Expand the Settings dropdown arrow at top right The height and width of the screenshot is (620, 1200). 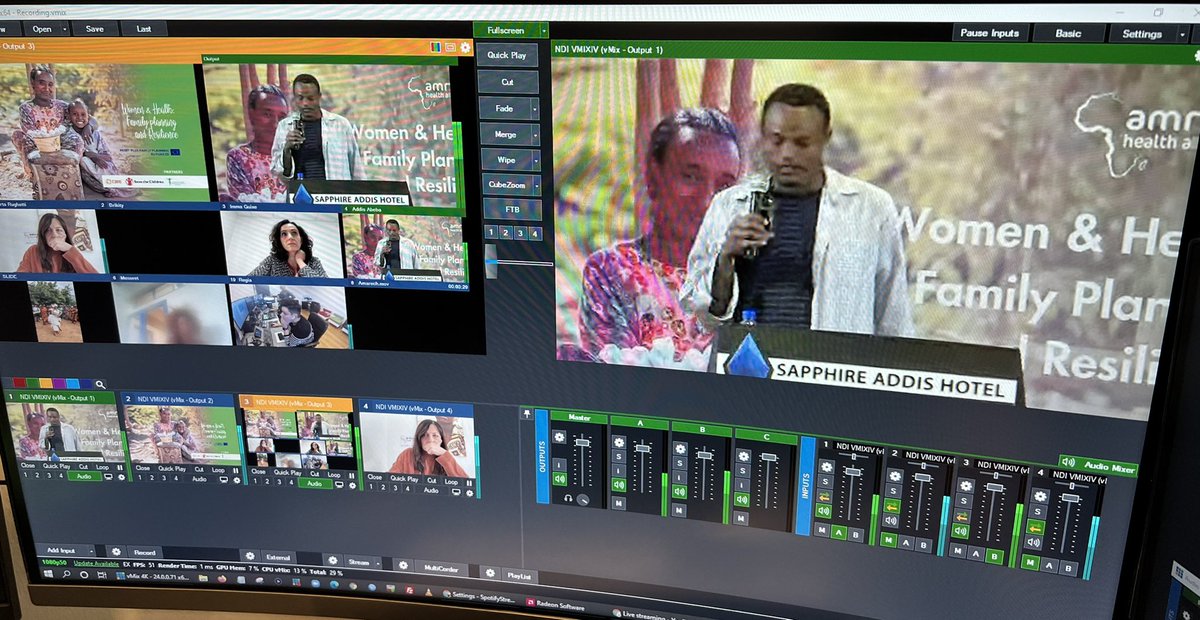pos(1183,33)
